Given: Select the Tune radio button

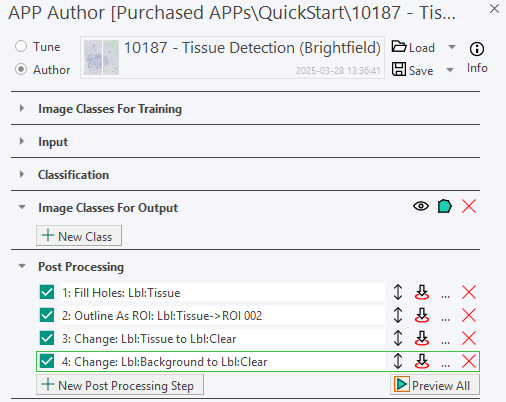Looking at the screenshot, I should click(x=21, y=46).
